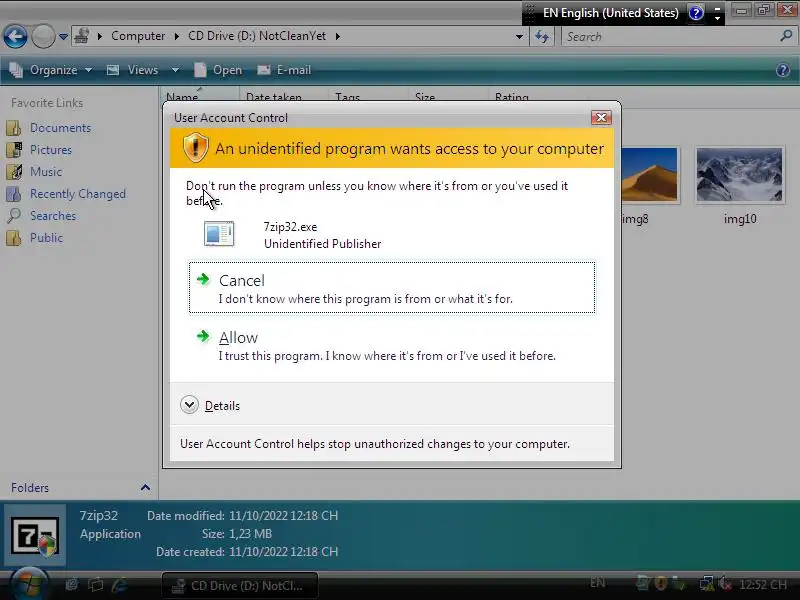Open the language bar options arrow

pyautogui.click(x=717, y=19)
